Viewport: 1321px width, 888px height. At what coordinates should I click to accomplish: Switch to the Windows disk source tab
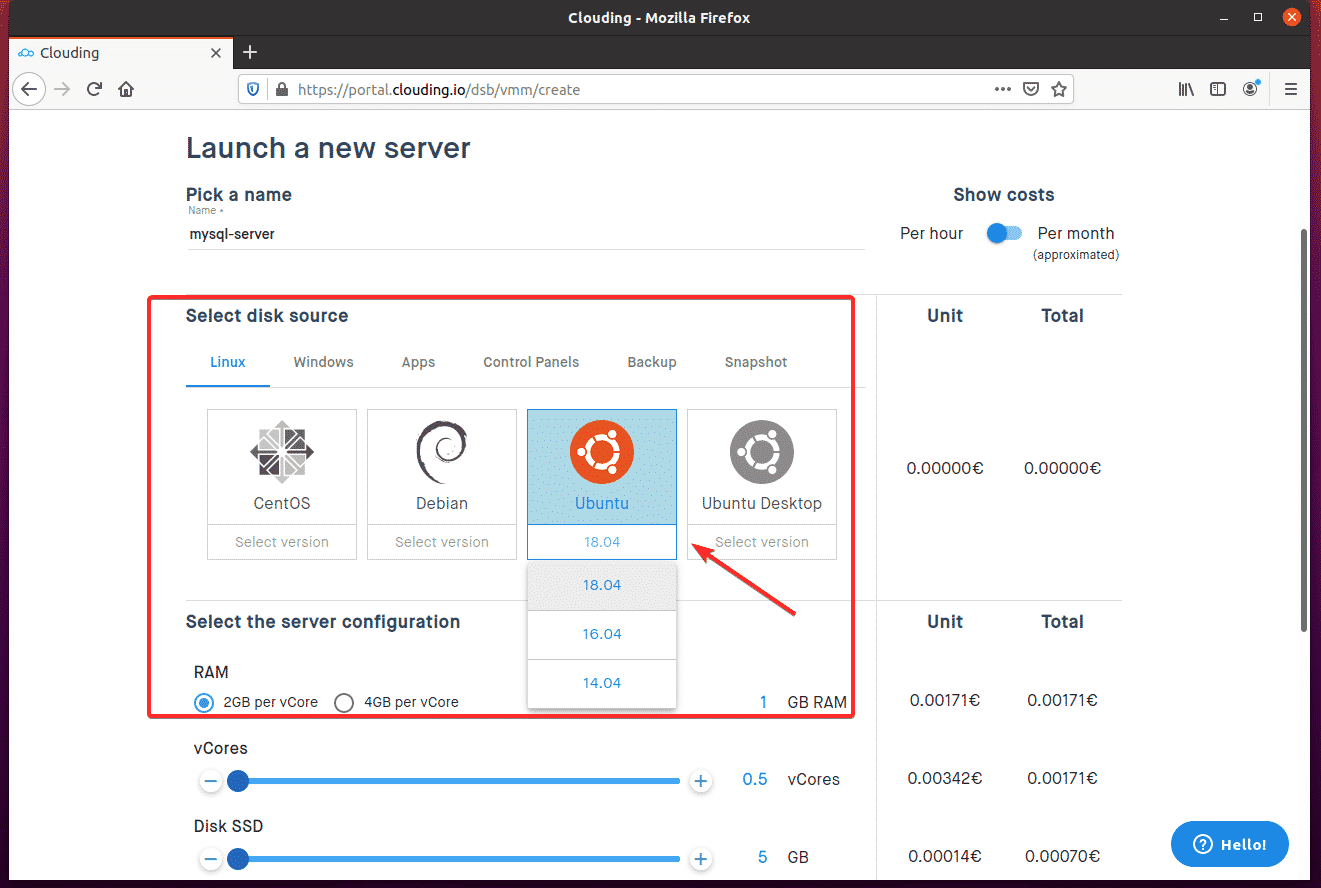click(x=323, y=362)
